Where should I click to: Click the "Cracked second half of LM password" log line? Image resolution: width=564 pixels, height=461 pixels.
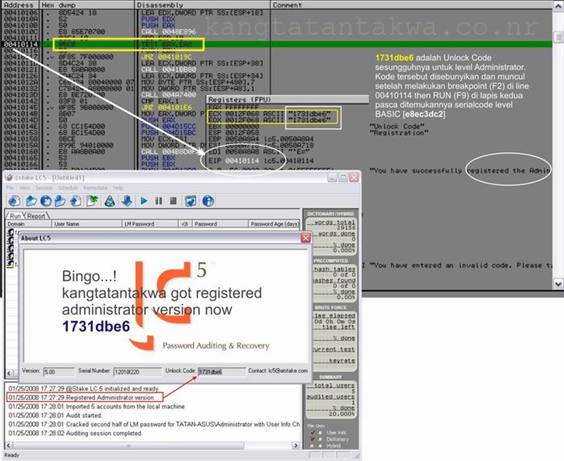click(154, 424)
